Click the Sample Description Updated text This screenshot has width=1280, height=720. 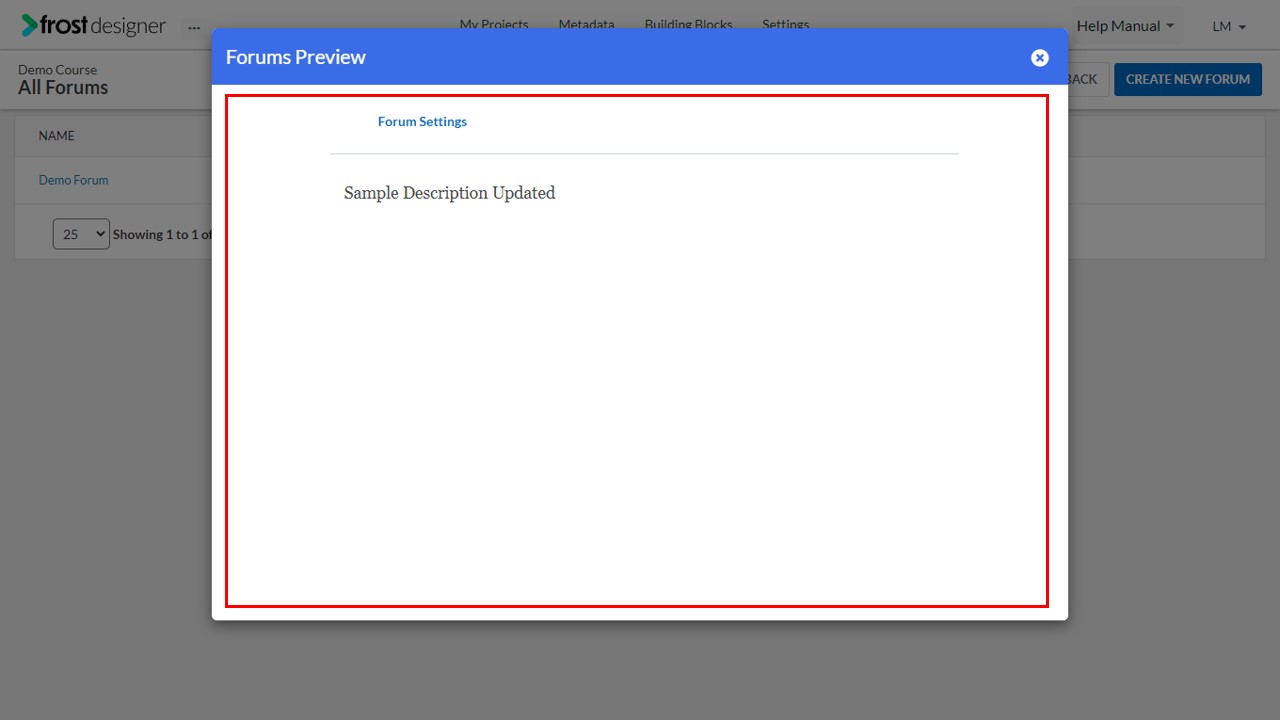(x=449, y=193)
